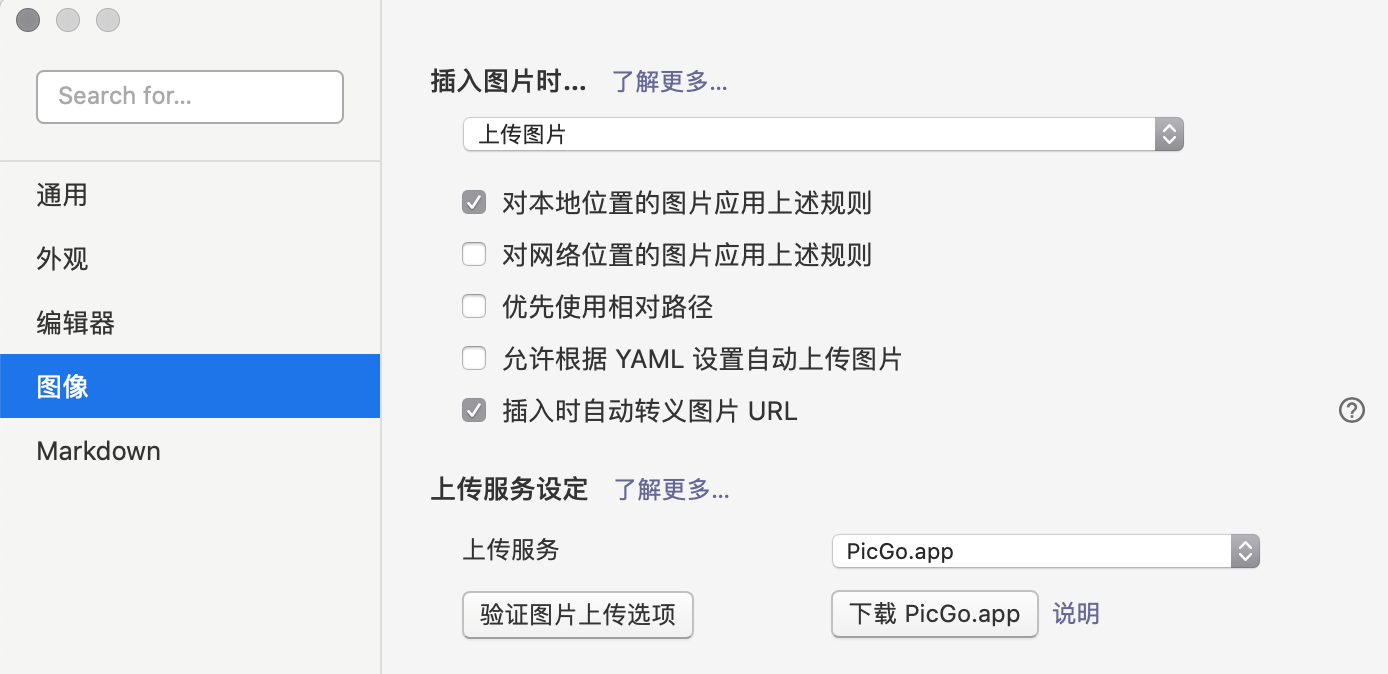
Task: Click the 下载 PicGo.app button
Action: point(934,614)
